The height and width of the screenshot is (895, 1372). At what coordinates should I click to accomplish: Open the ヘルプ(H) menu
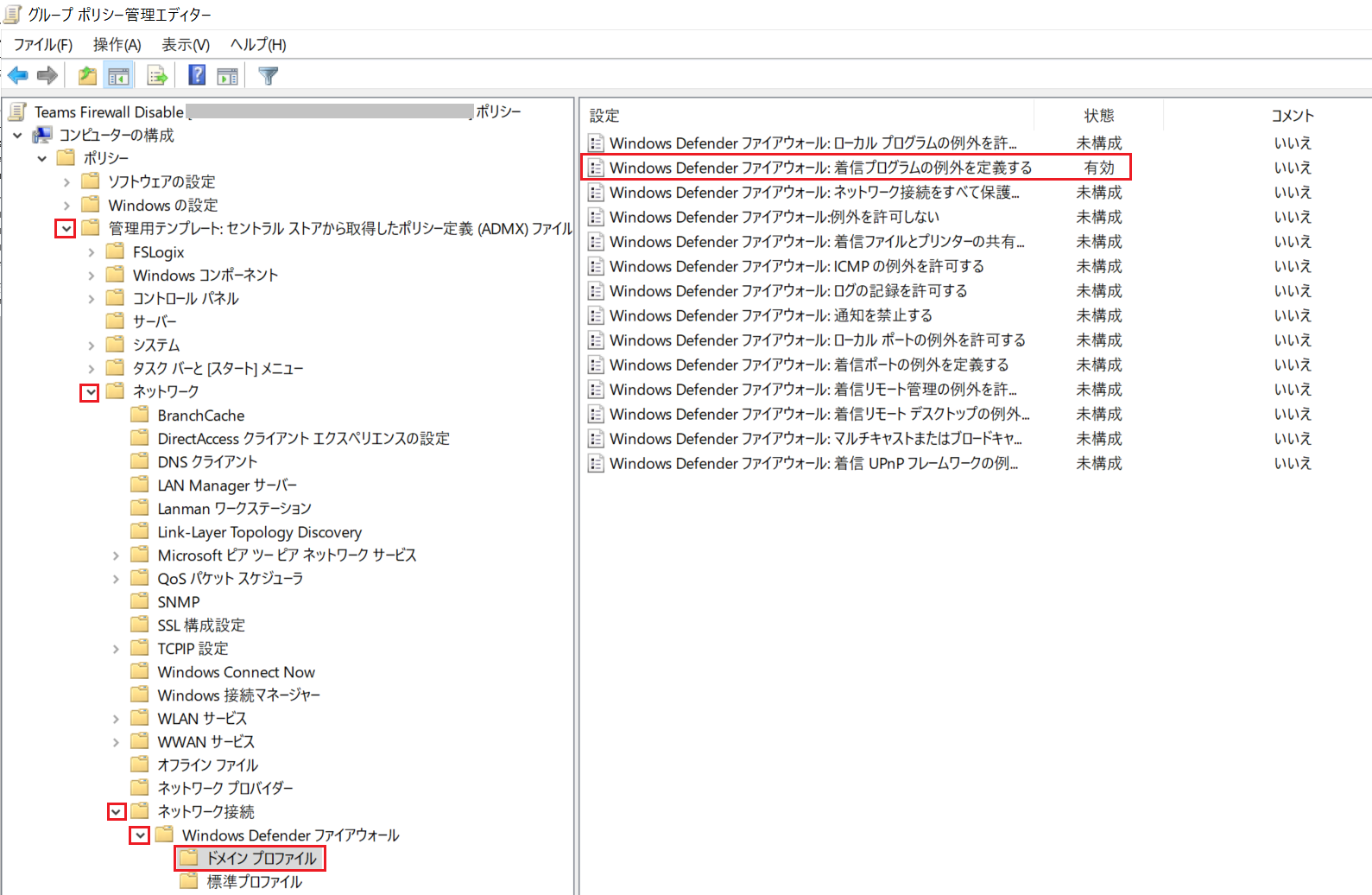pos(258,44)
